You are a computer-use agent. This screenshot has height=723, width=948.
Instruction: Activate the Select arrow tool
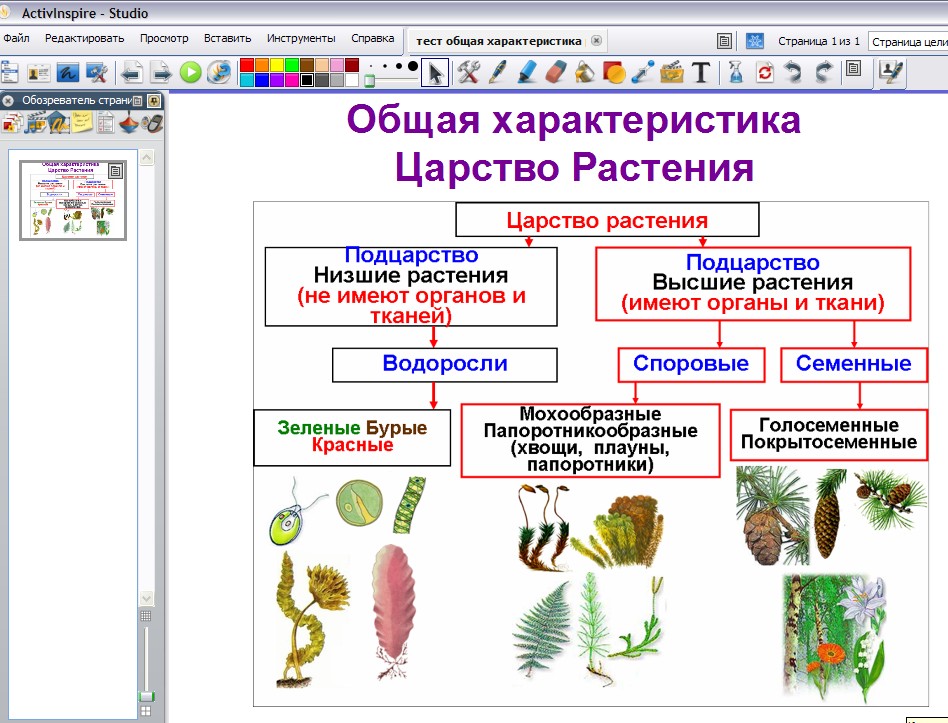coord(435,73)
